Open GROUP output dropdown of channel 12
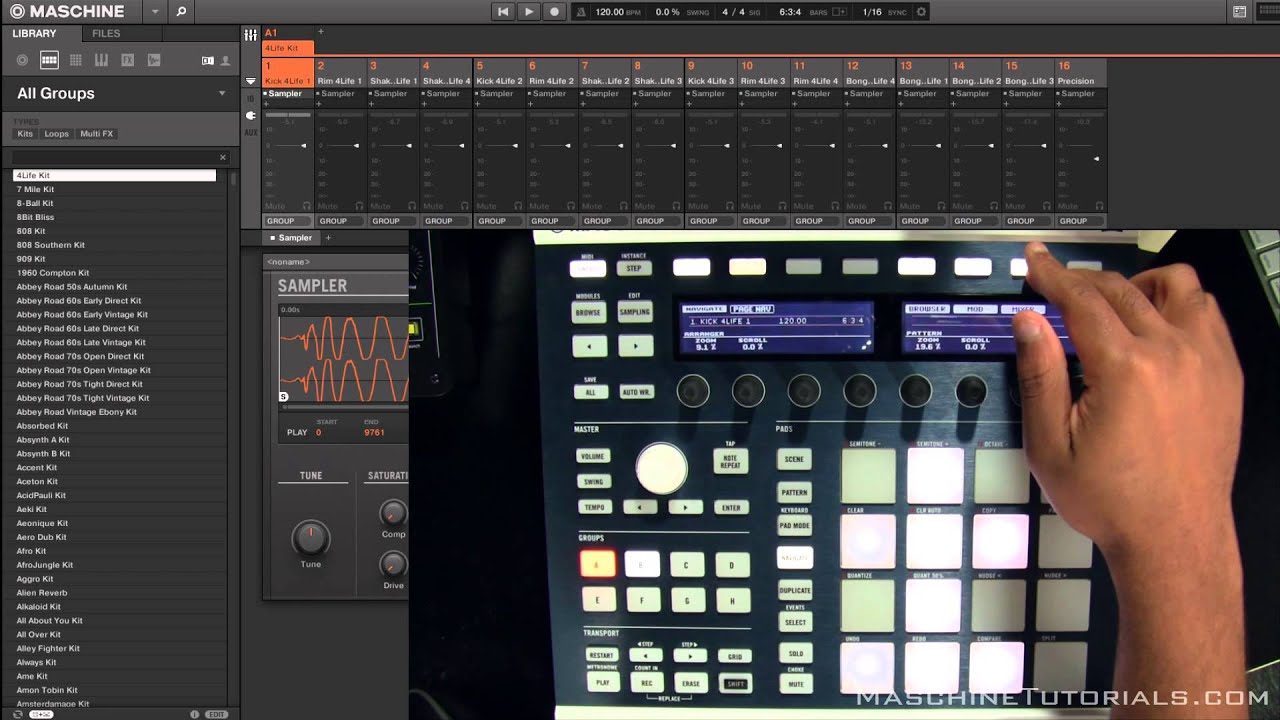 869,221
